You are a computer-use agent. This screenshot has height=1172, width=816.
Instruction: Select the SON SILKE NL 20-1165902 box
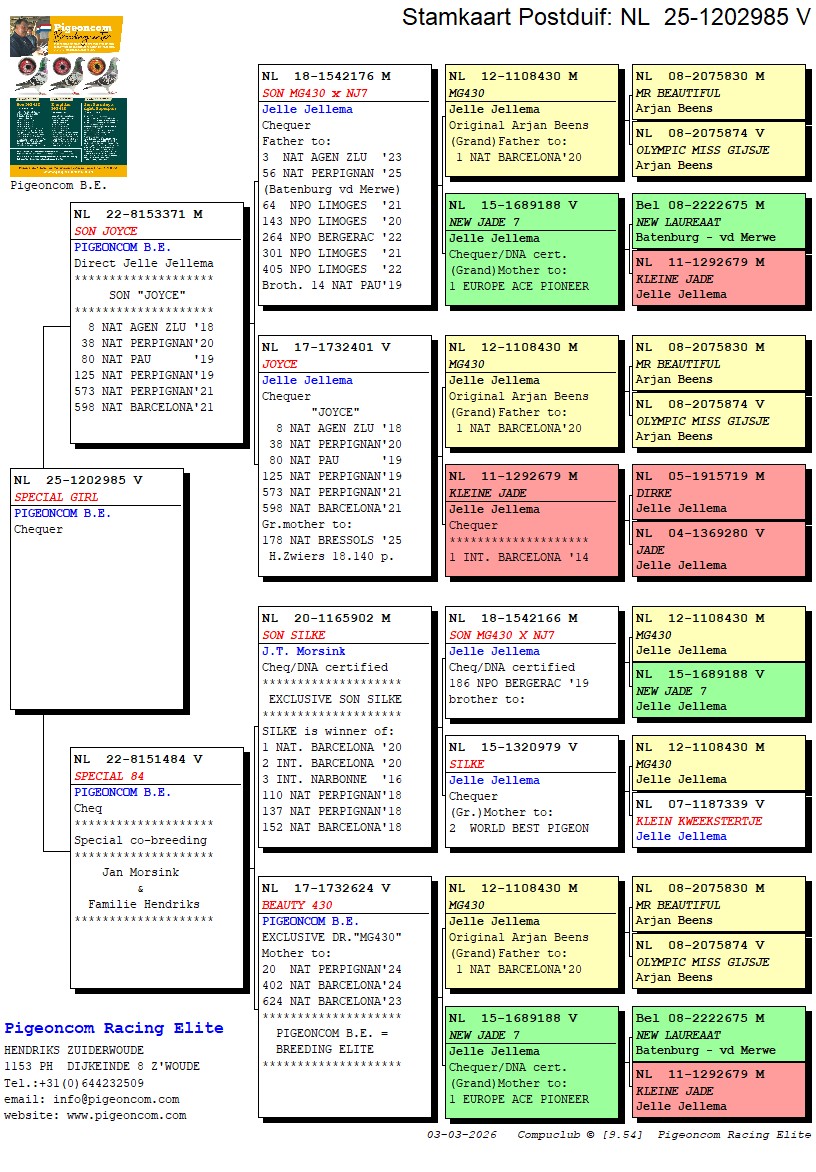(345, 731)
